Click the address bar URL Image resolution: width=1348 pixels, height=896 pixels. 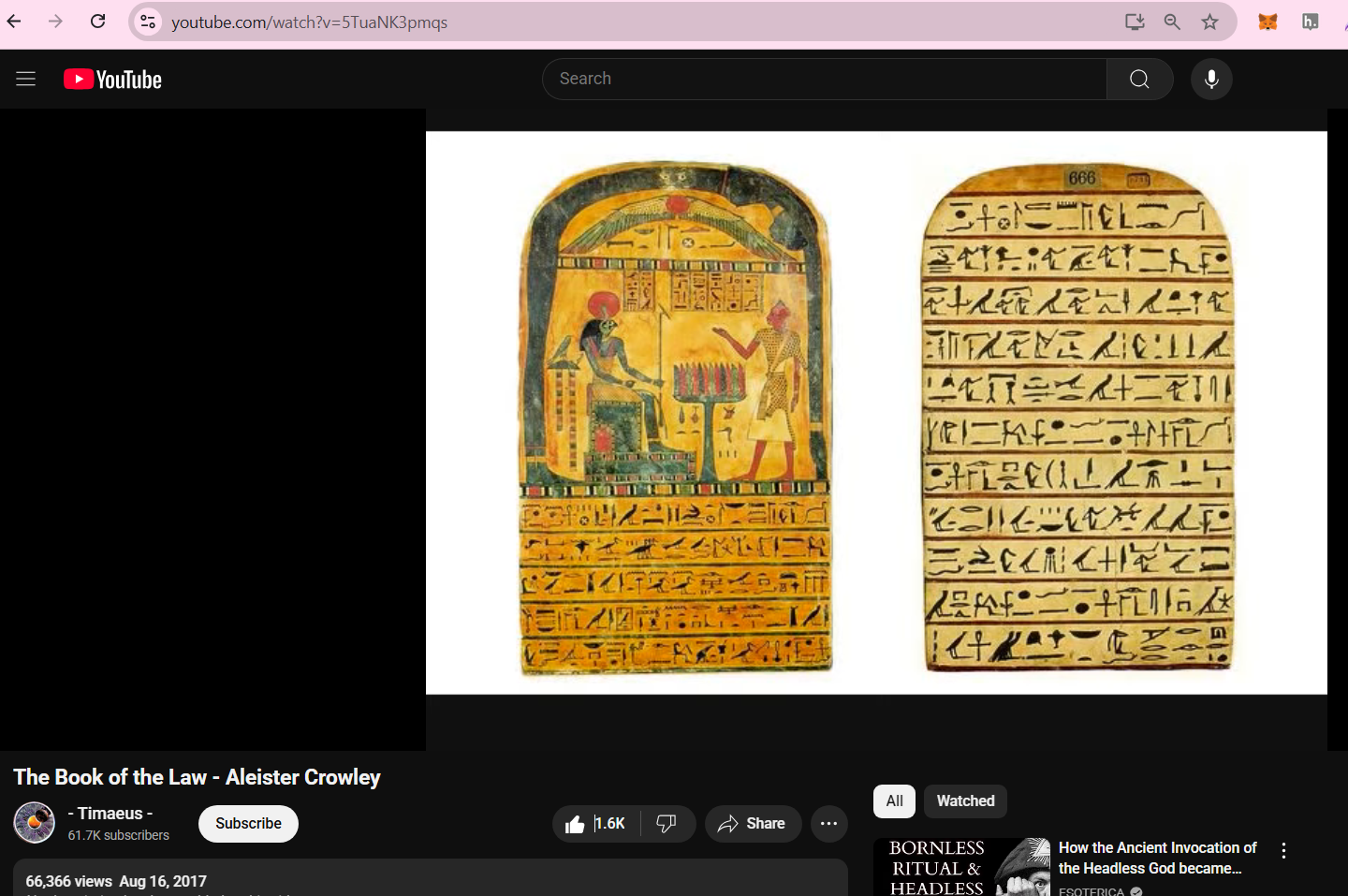pos(309,22)
